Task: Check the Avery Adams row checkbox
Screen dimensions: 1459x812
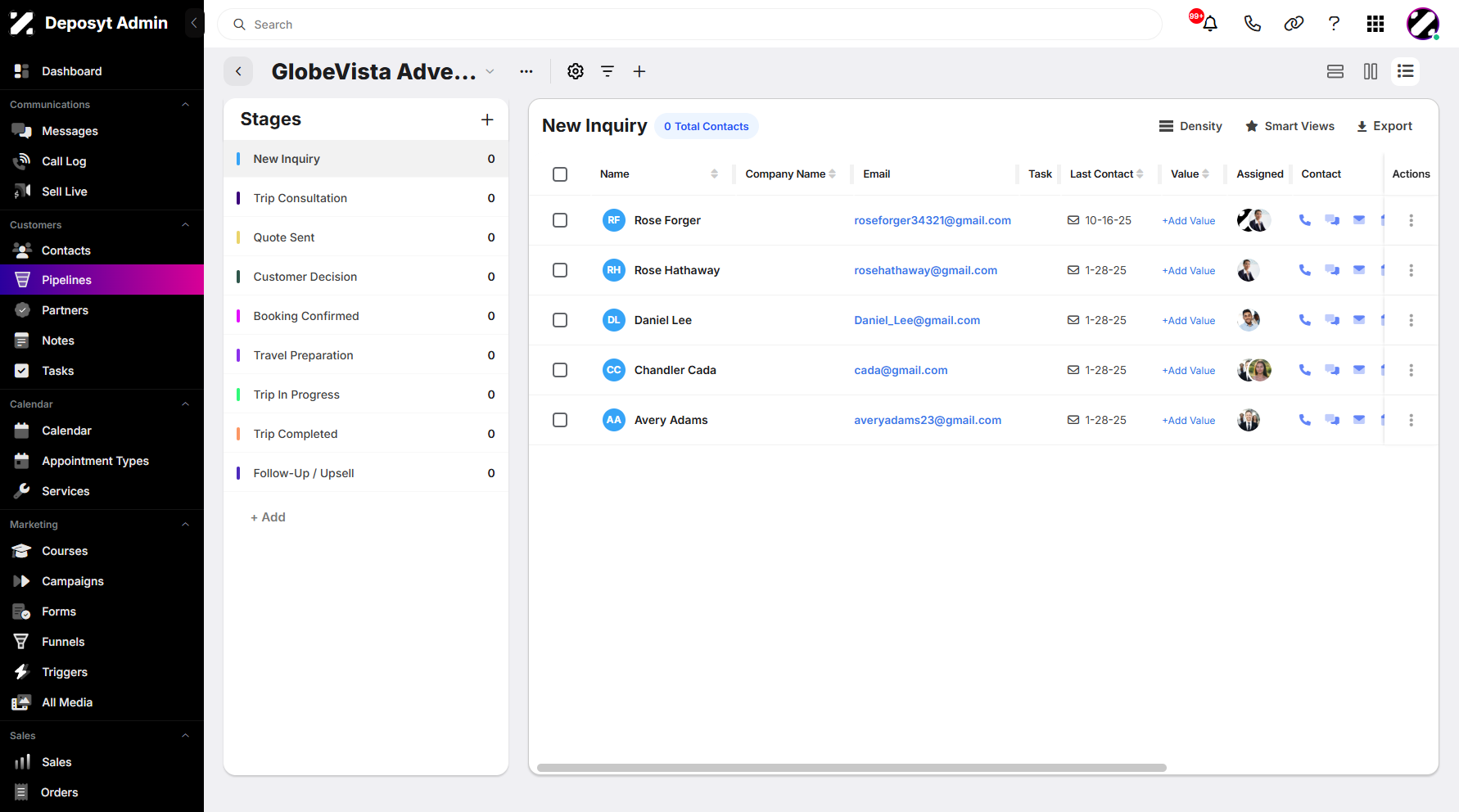Action: coord(560,420)
